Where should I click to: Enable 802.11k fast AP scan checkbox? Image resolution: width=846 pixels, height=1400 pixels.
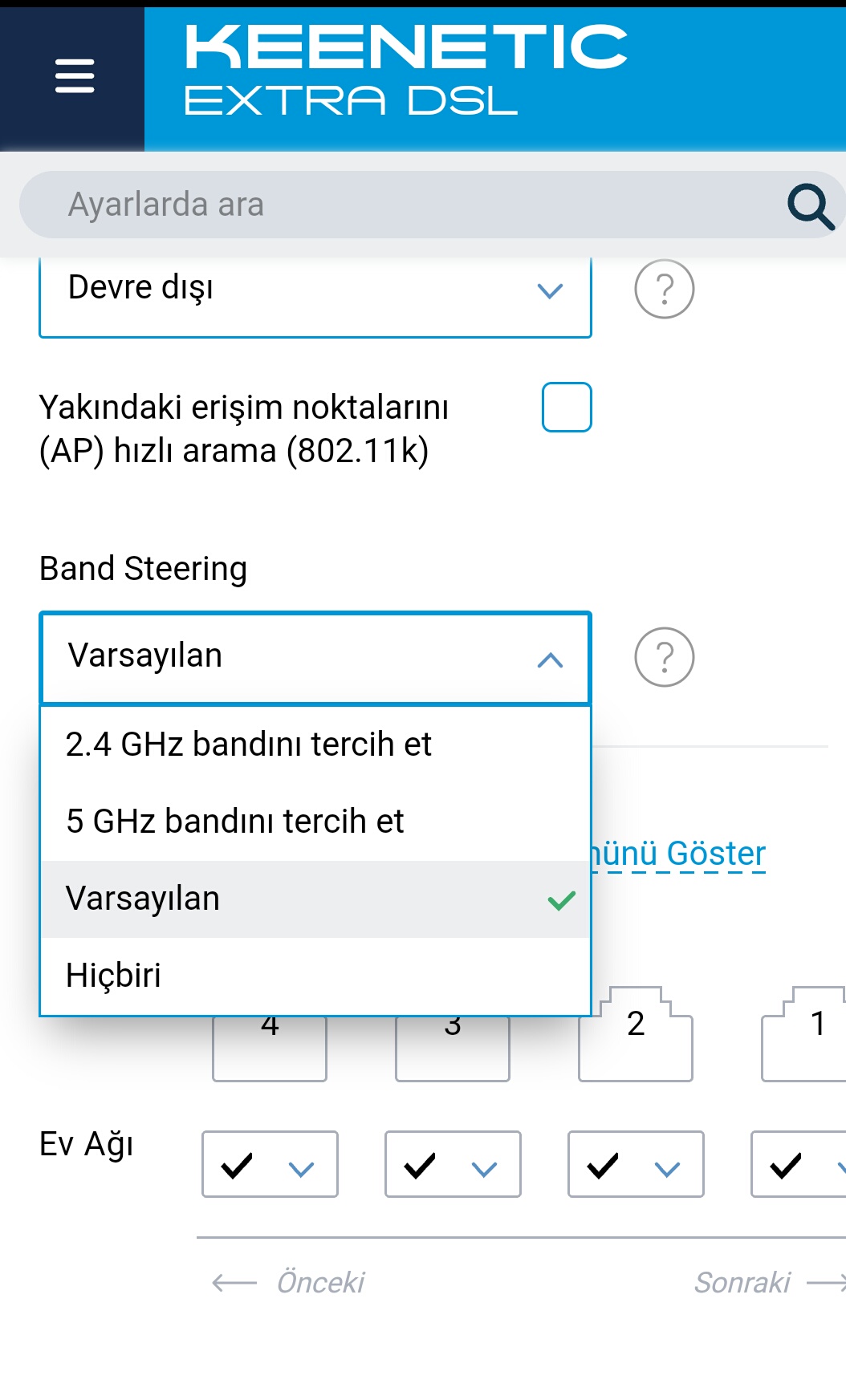567,408
